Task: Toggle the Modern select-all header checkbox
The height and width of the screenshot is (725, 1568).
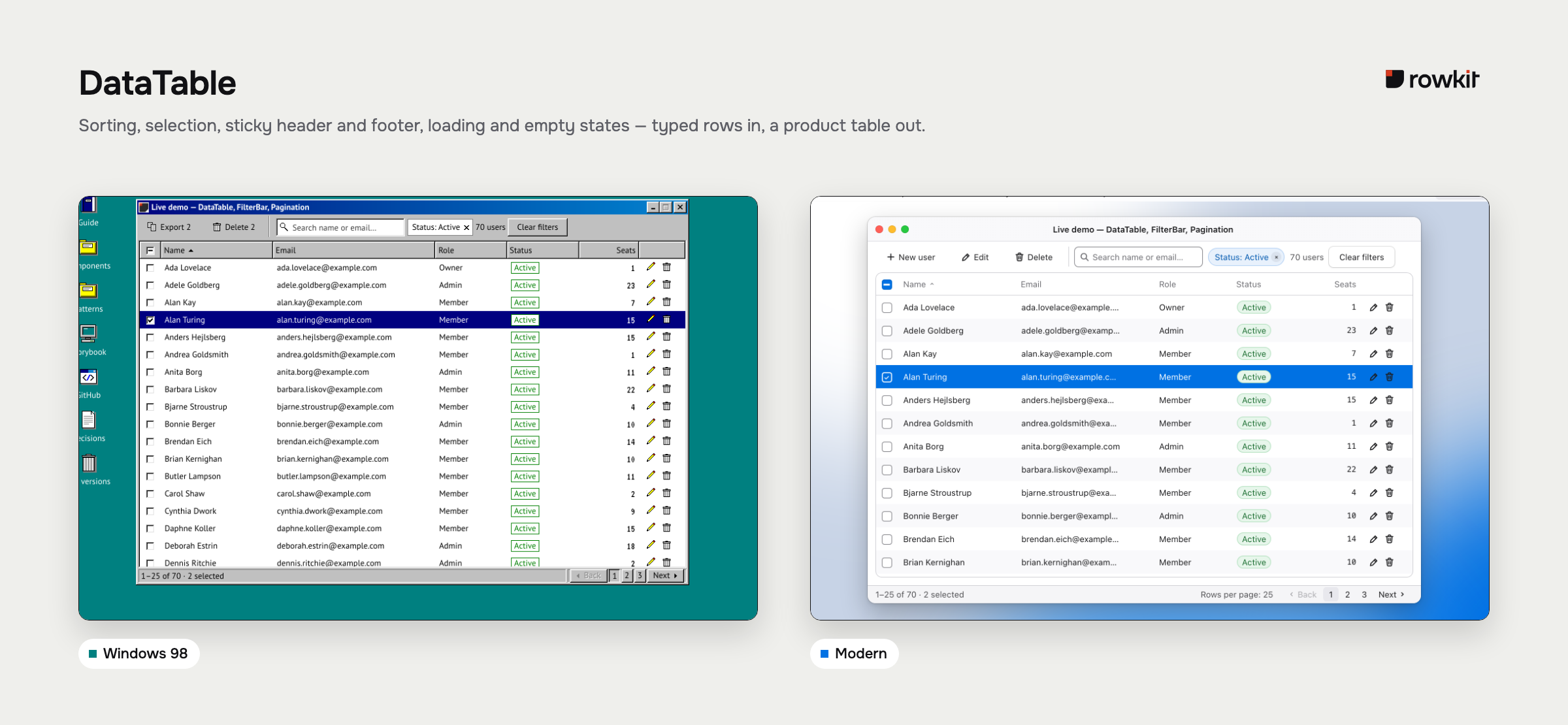Action: coord(887,284)
